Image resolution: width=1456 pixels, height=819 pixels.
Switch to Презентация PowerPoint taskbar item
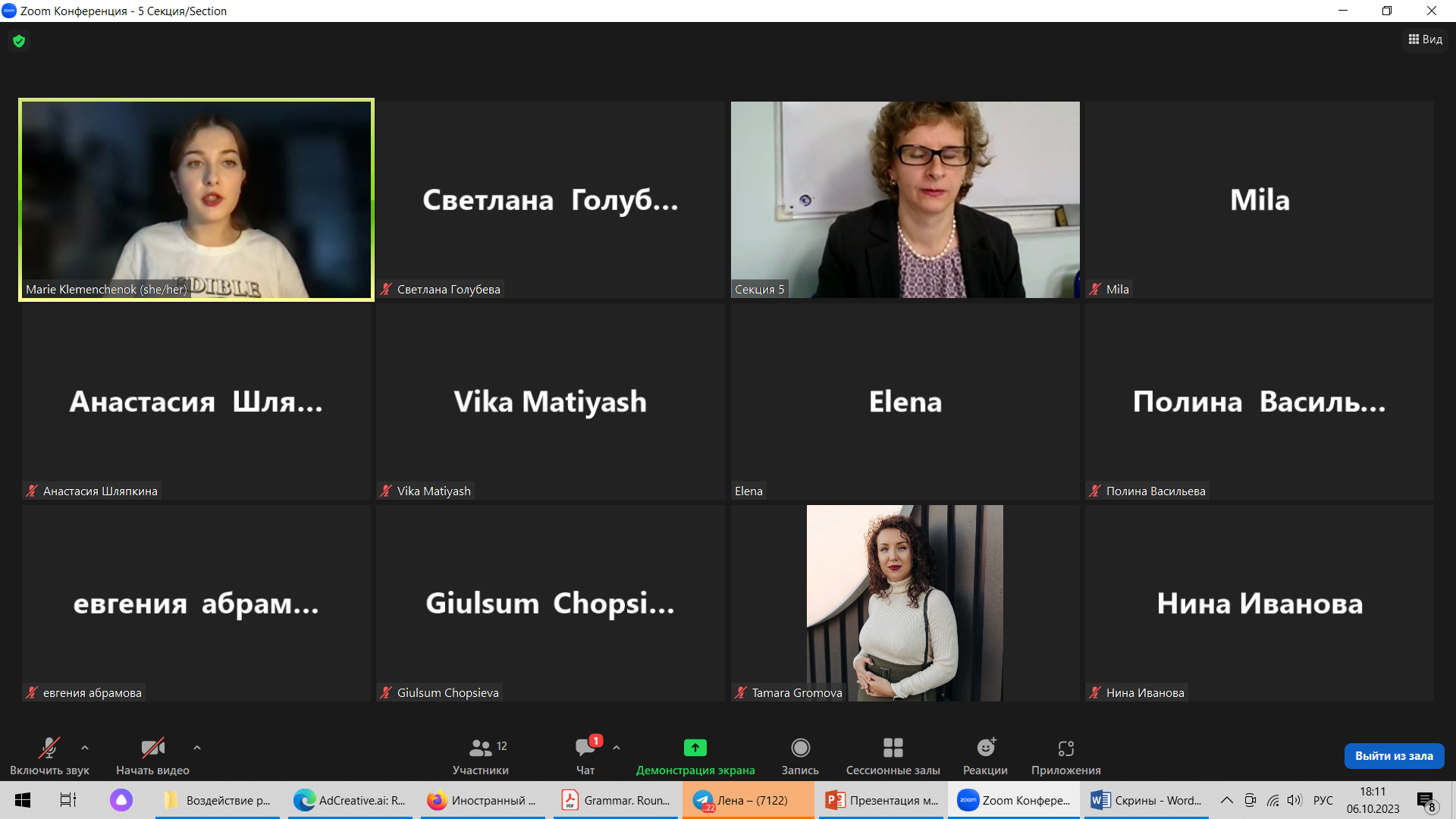pos(882,800)
